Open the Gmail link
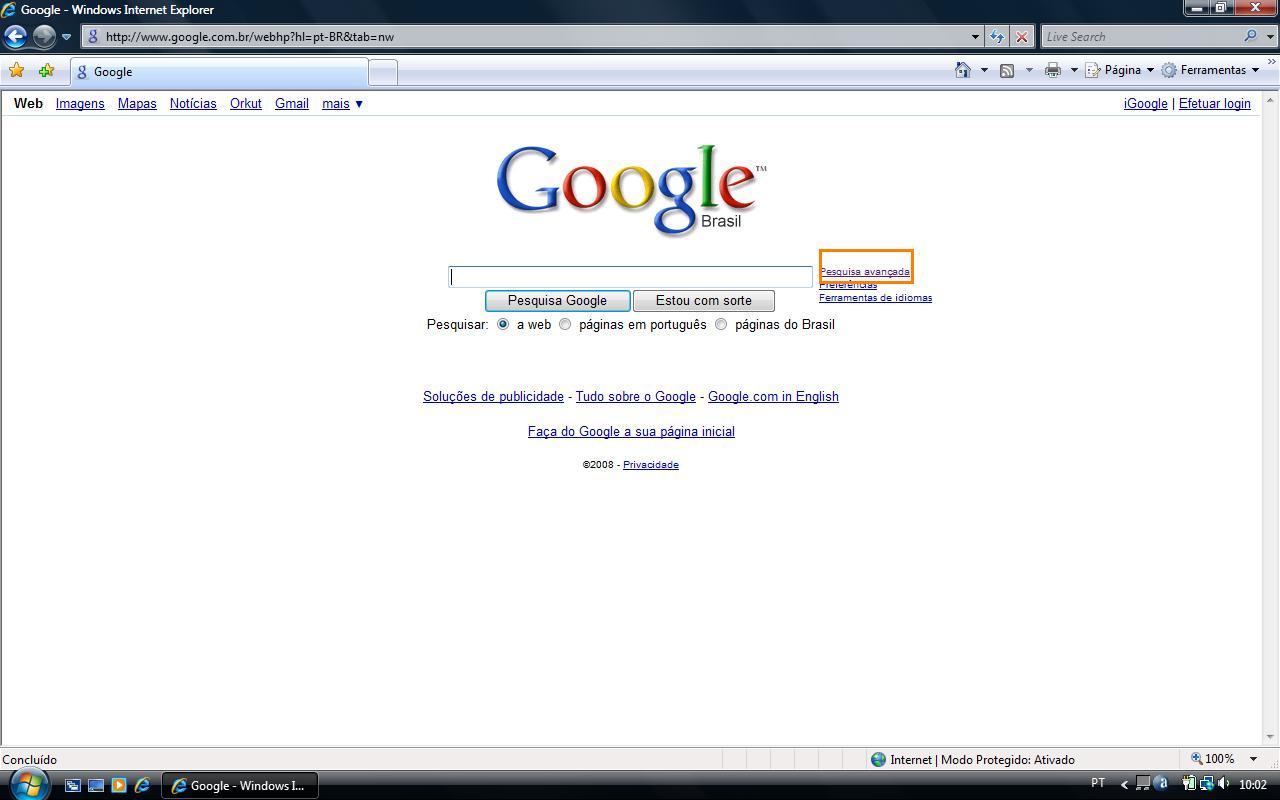This screenshot has height=800, width=1280. point(292,103)
